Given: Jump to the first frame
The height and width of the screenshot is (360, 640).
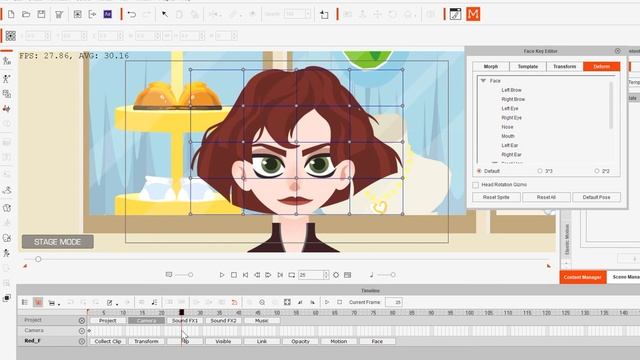Looking at the screenshot, I should (245, 275).
